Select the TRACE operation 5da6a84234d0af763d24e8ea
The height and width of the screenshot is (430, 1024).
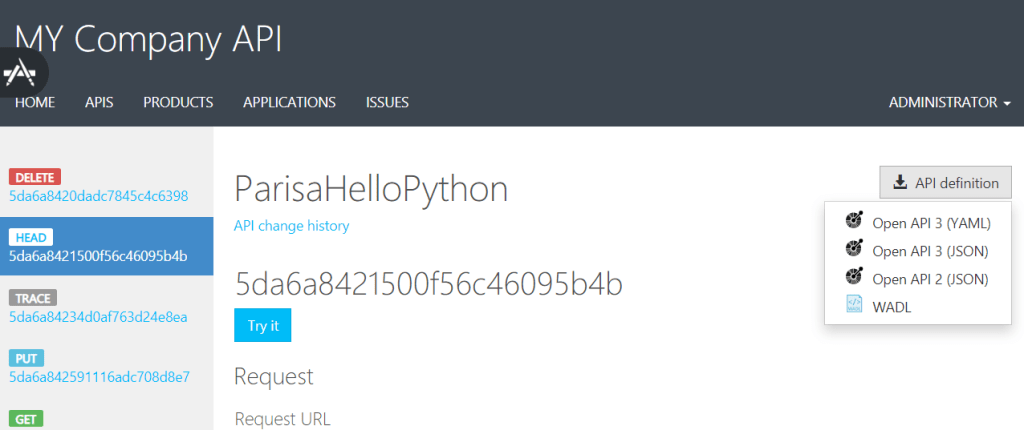[x=98, y=317]
